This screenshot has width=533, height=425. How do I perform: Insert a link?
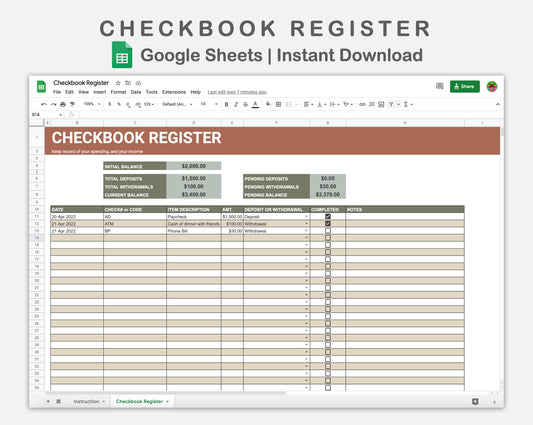362,104
